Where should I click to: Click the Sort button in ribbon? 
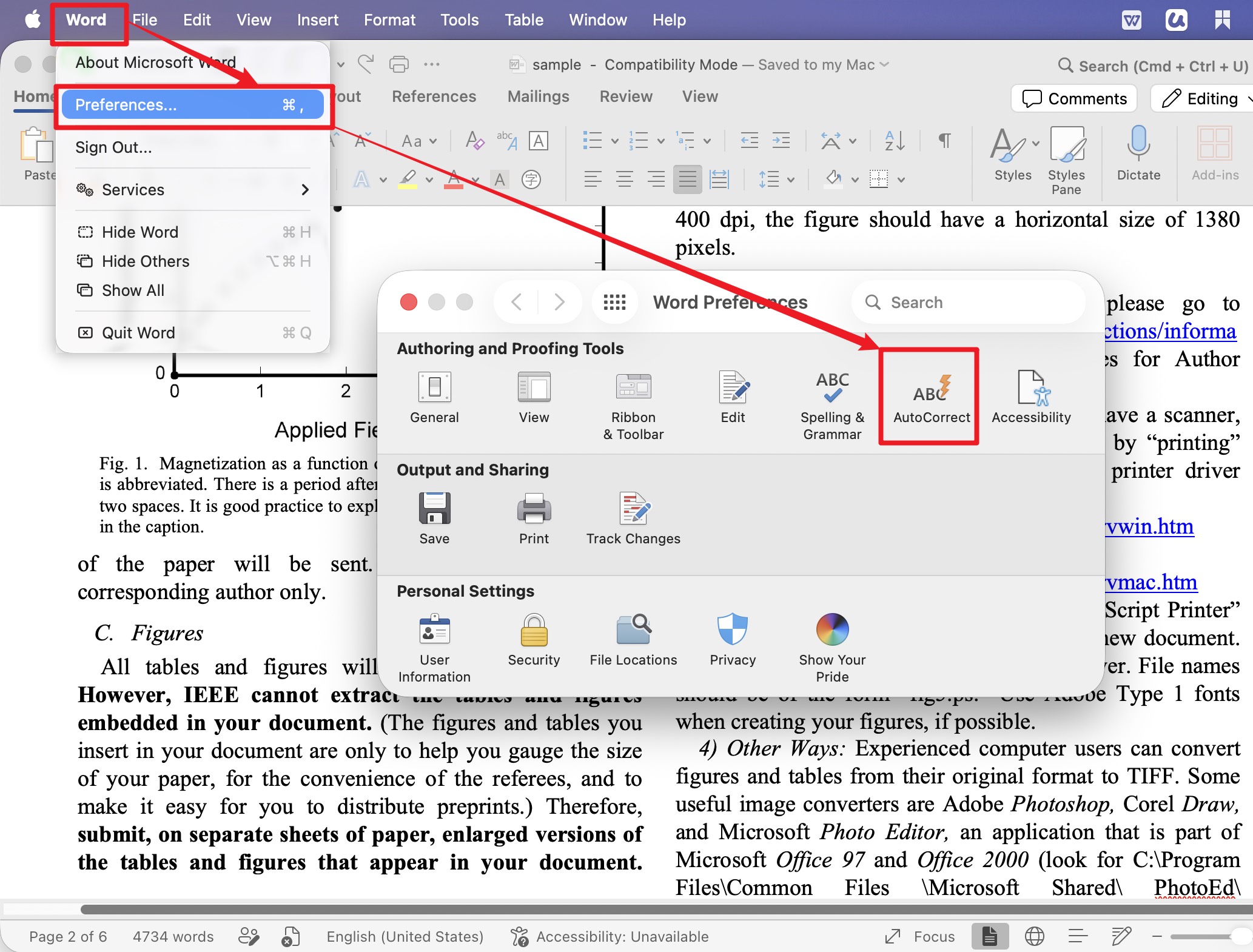pyautogui.click(x=895, y=141)
